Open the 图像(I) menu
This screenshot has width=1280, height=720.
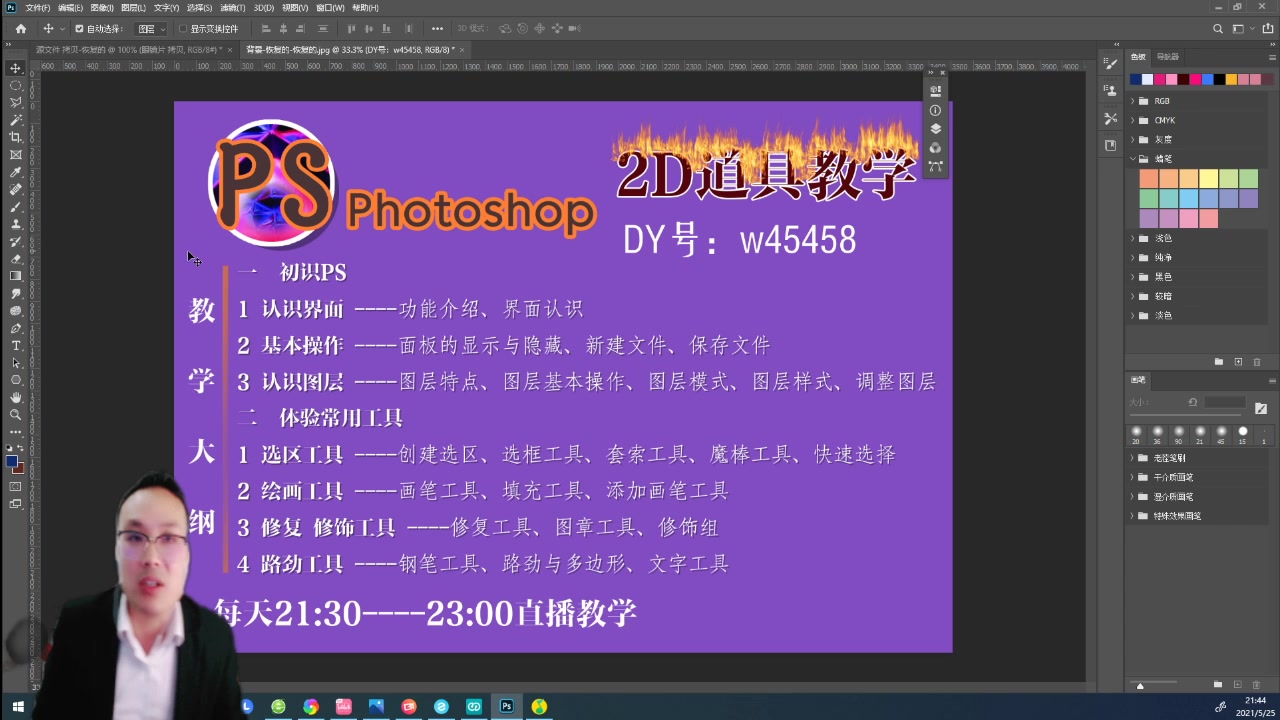pyautogui.click(x=101, y=7)
